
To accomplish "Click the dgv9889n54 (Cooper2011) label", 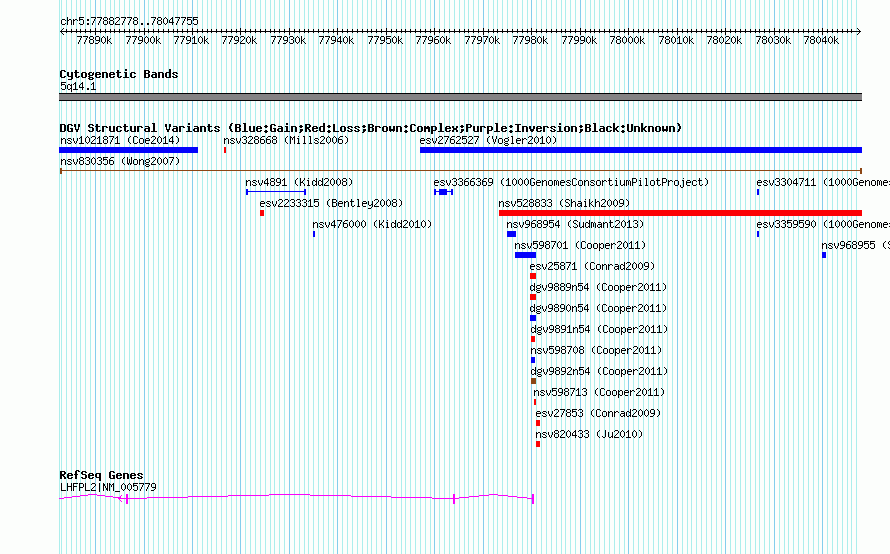I will click(x=598, y=287).
